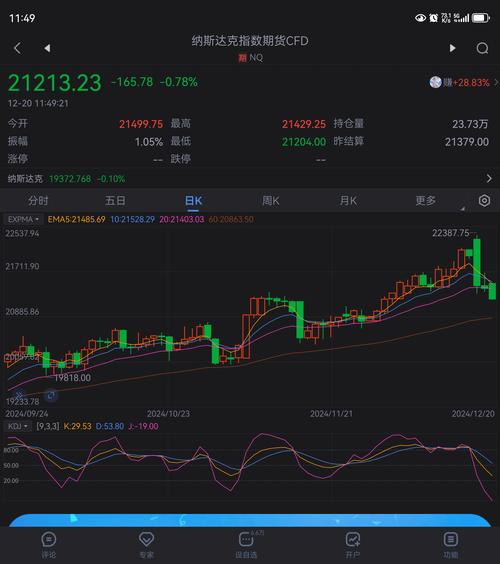This screenshot has width=500, height=564.
Task: Tap the status bar eye-comfort icon
Action: pyautogui.click(x=420, y=18)
